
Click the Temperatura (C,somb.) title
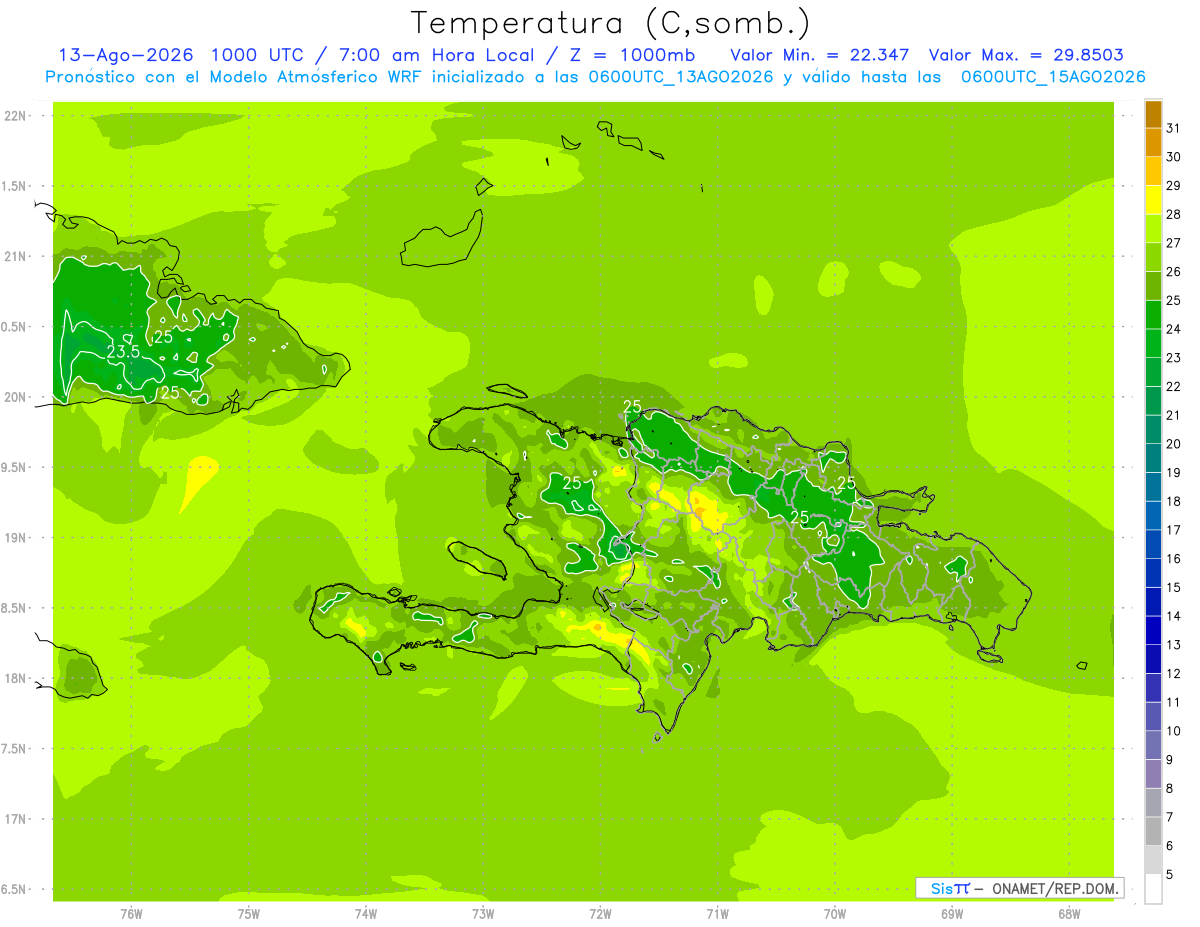tap(611, 22)
